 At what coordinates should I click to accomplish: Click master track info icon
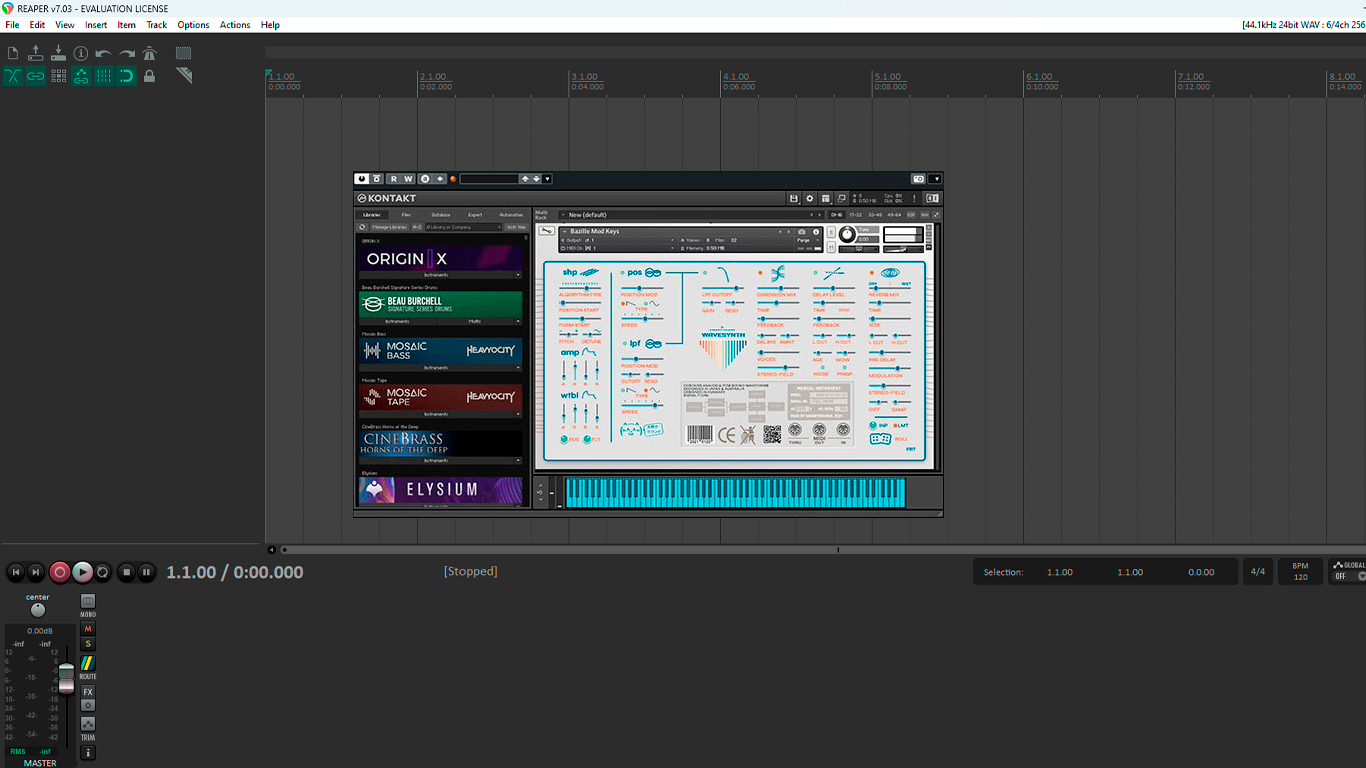(88, 752)
